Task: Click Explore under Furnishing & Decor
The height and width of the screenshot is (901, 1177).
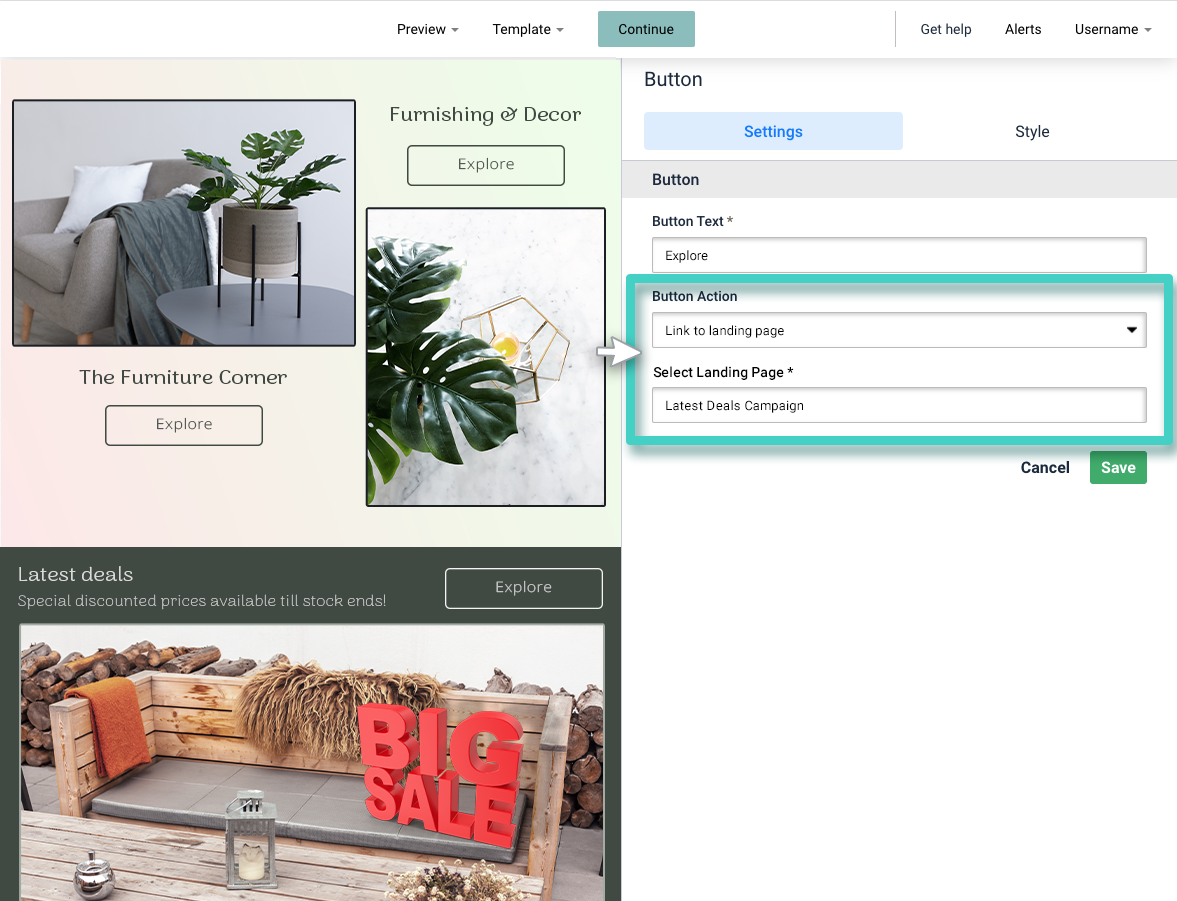Action: click(486, 165)
